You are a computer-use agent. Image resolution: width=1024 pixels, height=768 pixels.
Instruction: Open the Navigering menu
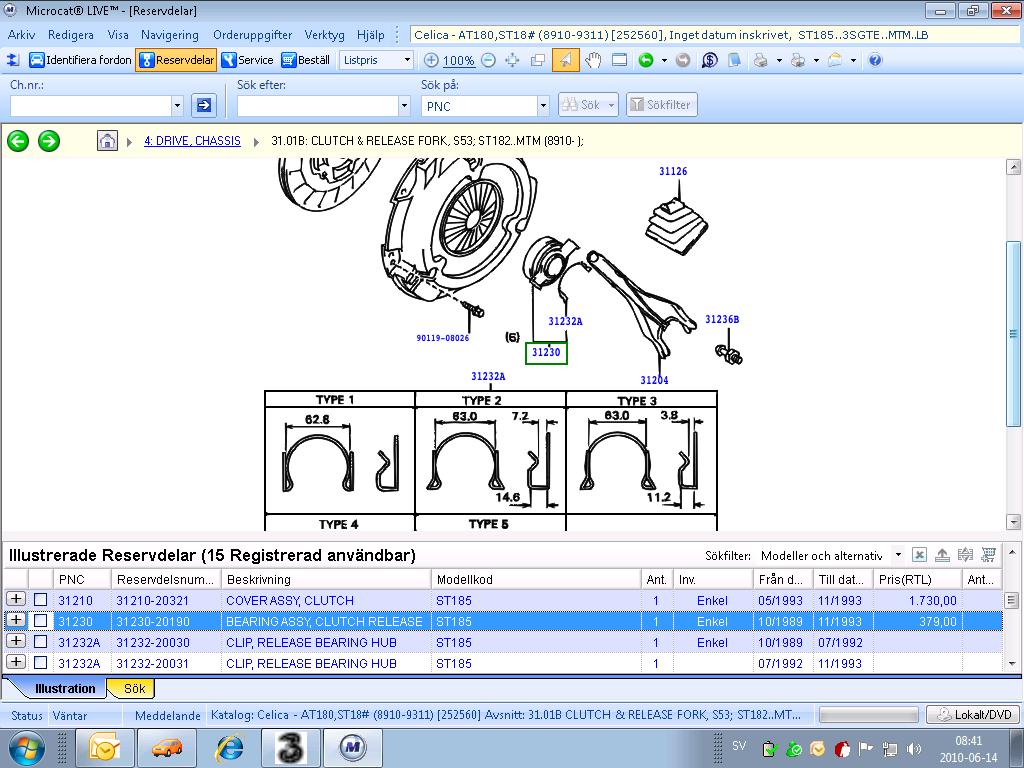(x=170, y=35)
